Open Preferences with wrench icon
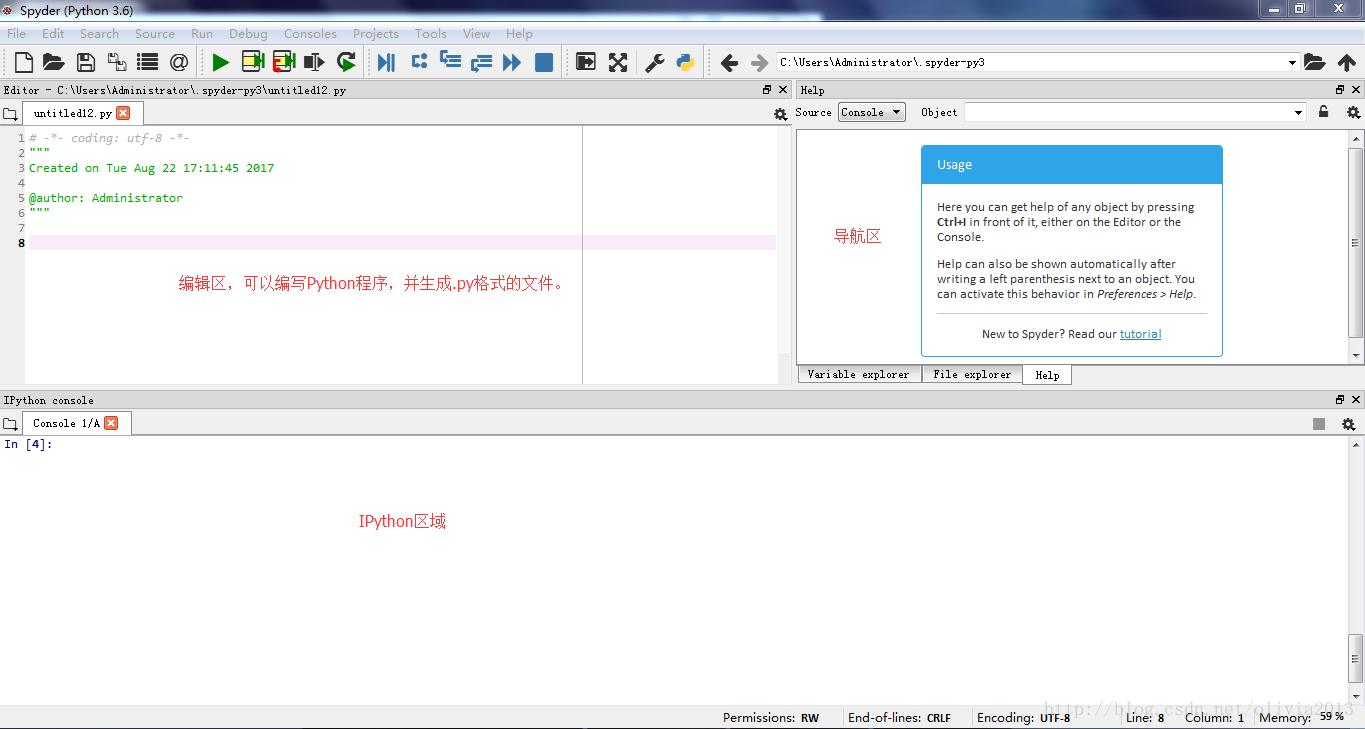Viewport: 1365px width, 729px height. pos(654,62)
